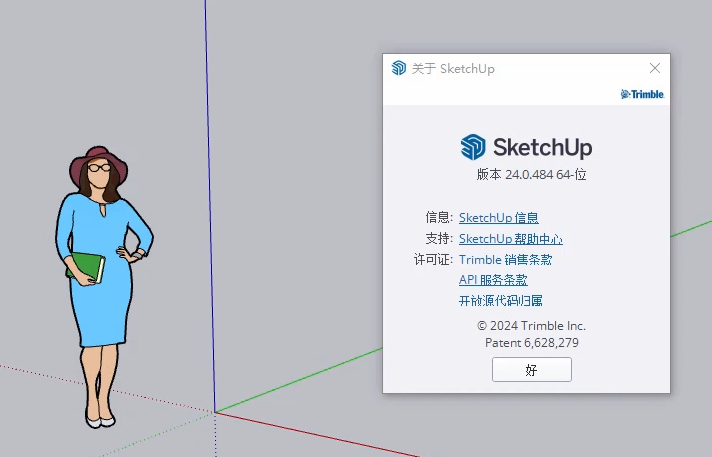Select the woman scale figure in the viewport
The width and height of the screenshot is (712, 457).
click(x=103, y=287)
